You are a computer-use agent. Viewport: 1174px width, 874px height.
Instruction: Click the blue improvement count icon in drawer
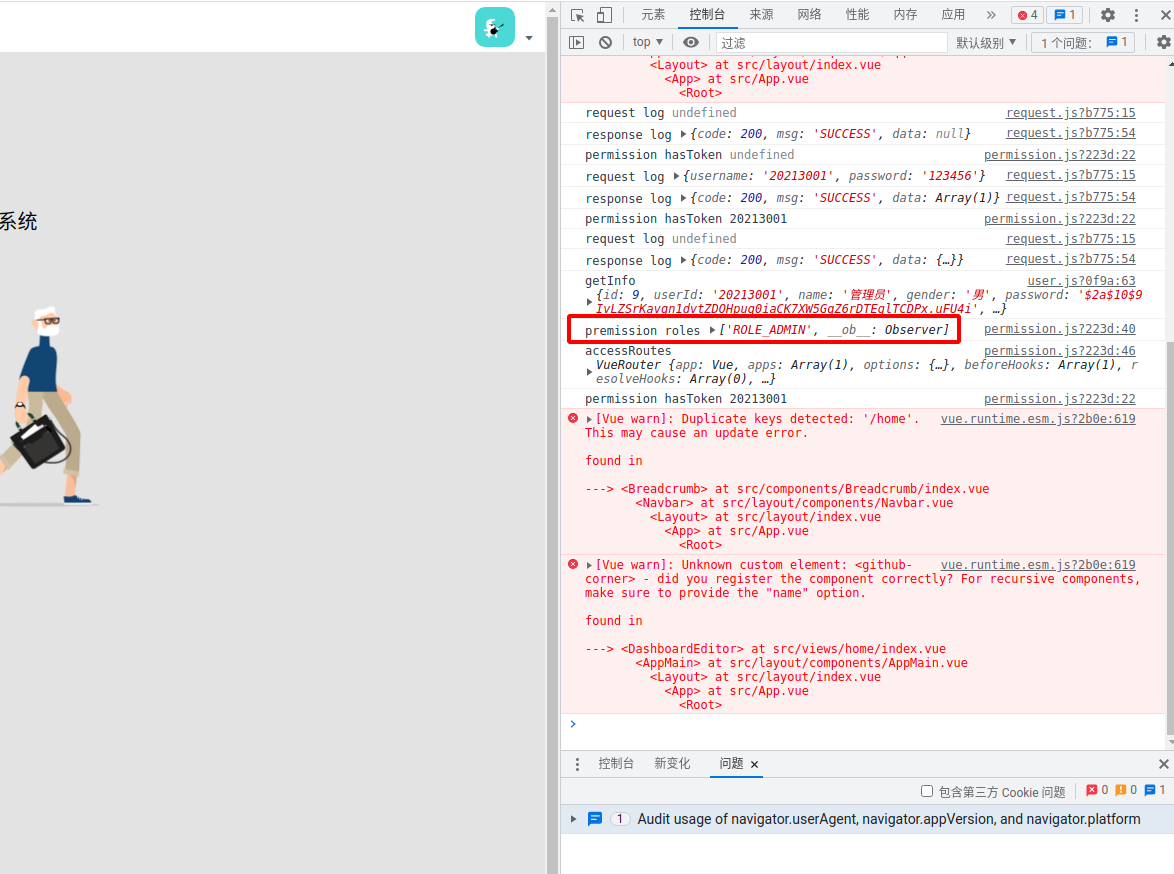point(1149,790)
